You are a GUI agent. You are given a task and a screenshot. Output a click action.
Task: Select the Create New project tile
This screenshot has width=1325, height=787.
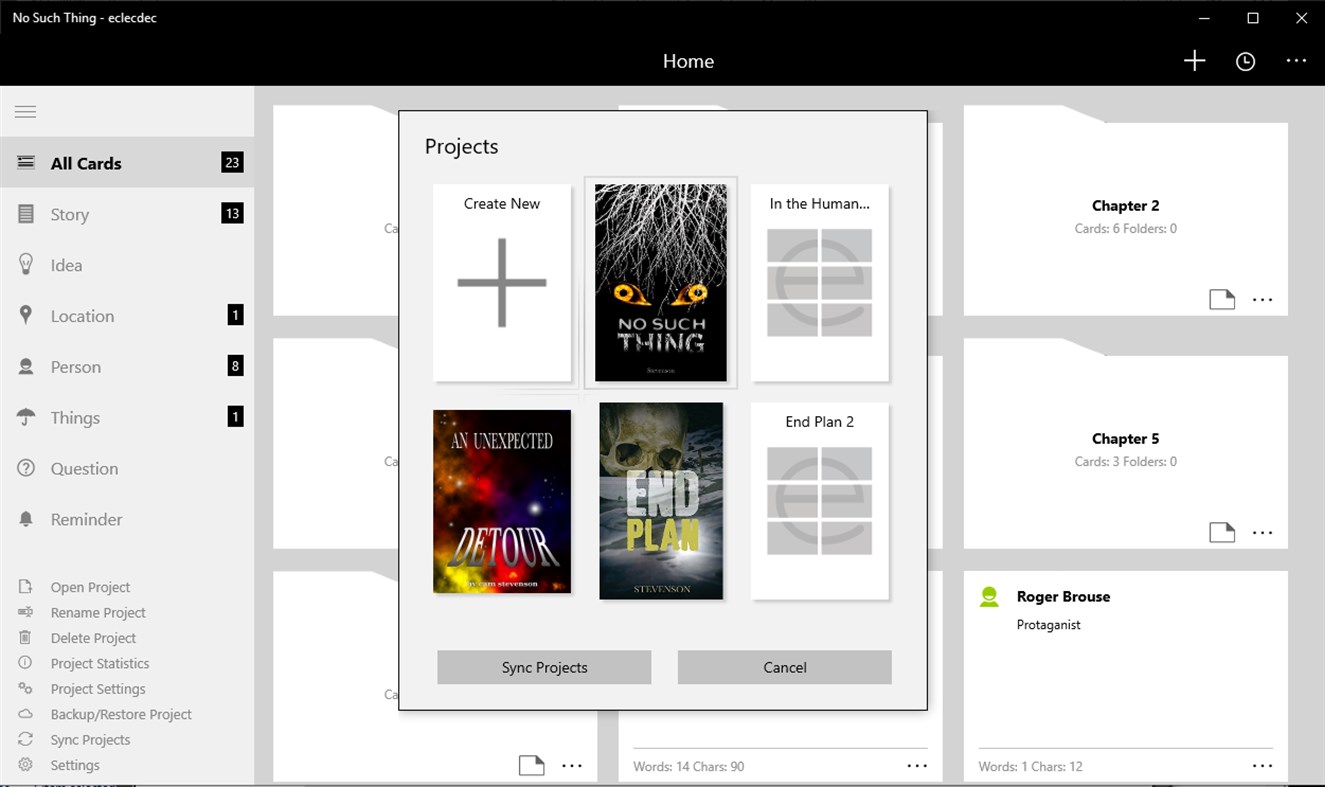pos(502,283)
